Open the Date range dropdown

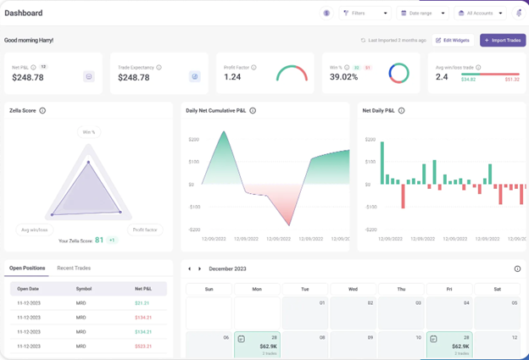pos(423,13)
